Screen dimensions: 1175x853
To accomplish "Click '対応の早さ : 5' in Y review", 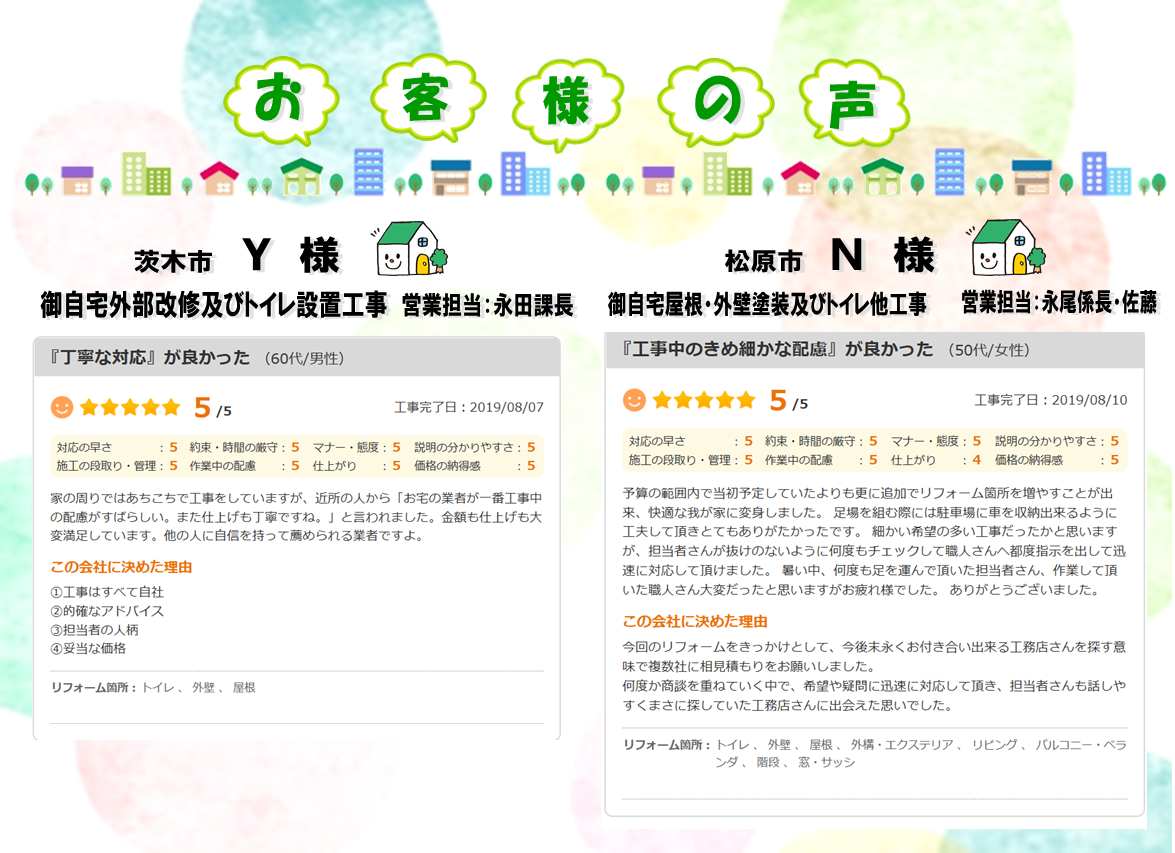I will 117,447.
